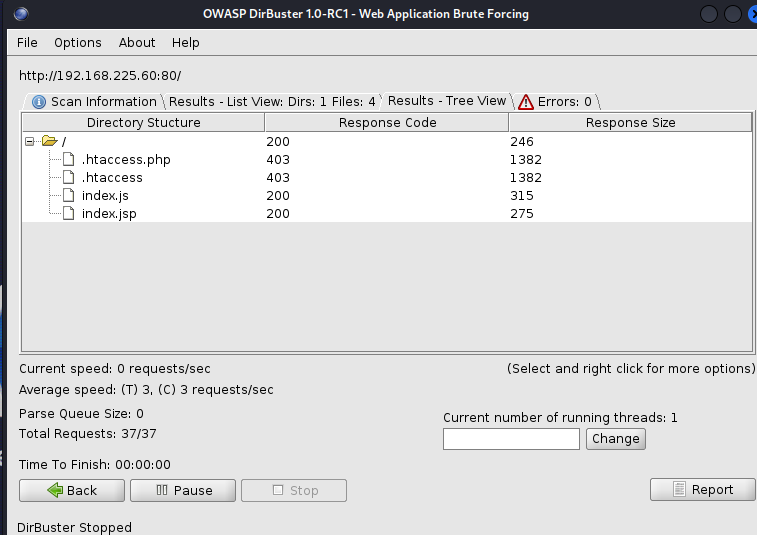Click the file icon next to index.jsp
Screen dimensions: 757x535
tap(69, 213)
